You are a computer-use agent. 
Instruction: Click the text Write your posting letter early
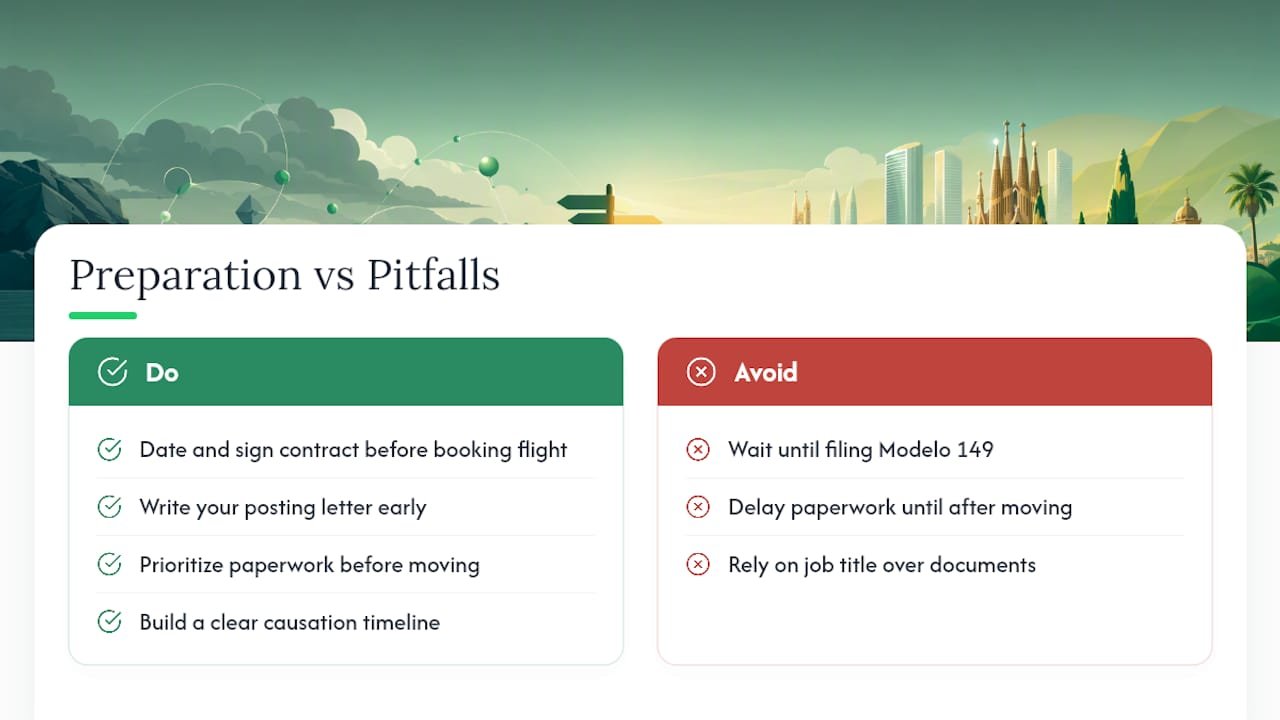coord(283,507)
